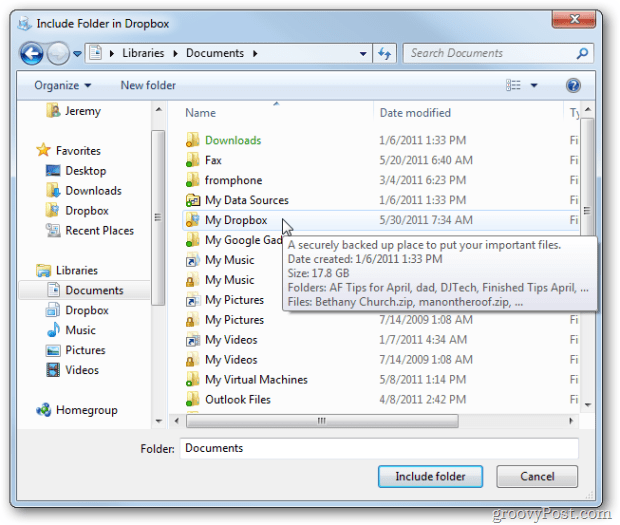620x525 pixels.
Task: Click the navigation pane scroll down arrow
Action: [159, 421]
